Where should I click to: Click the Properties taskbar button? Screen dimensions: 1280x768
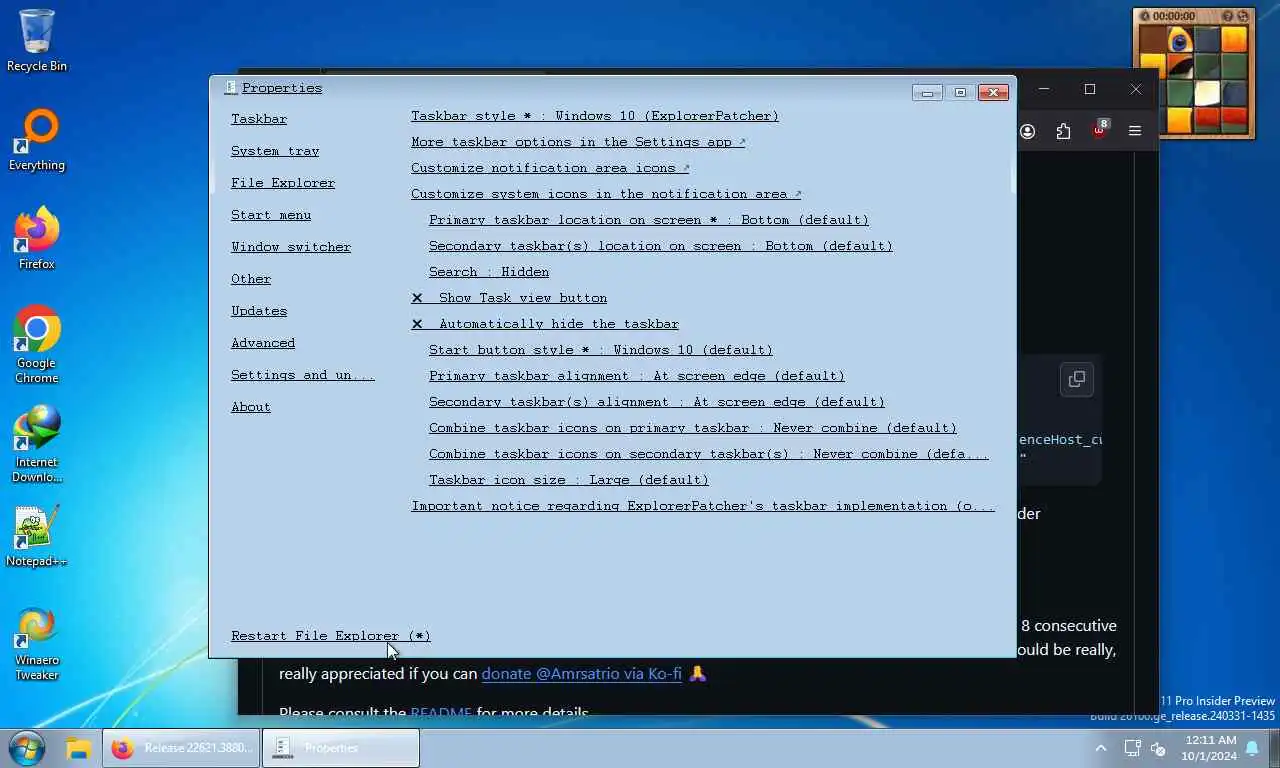(341, 748)
